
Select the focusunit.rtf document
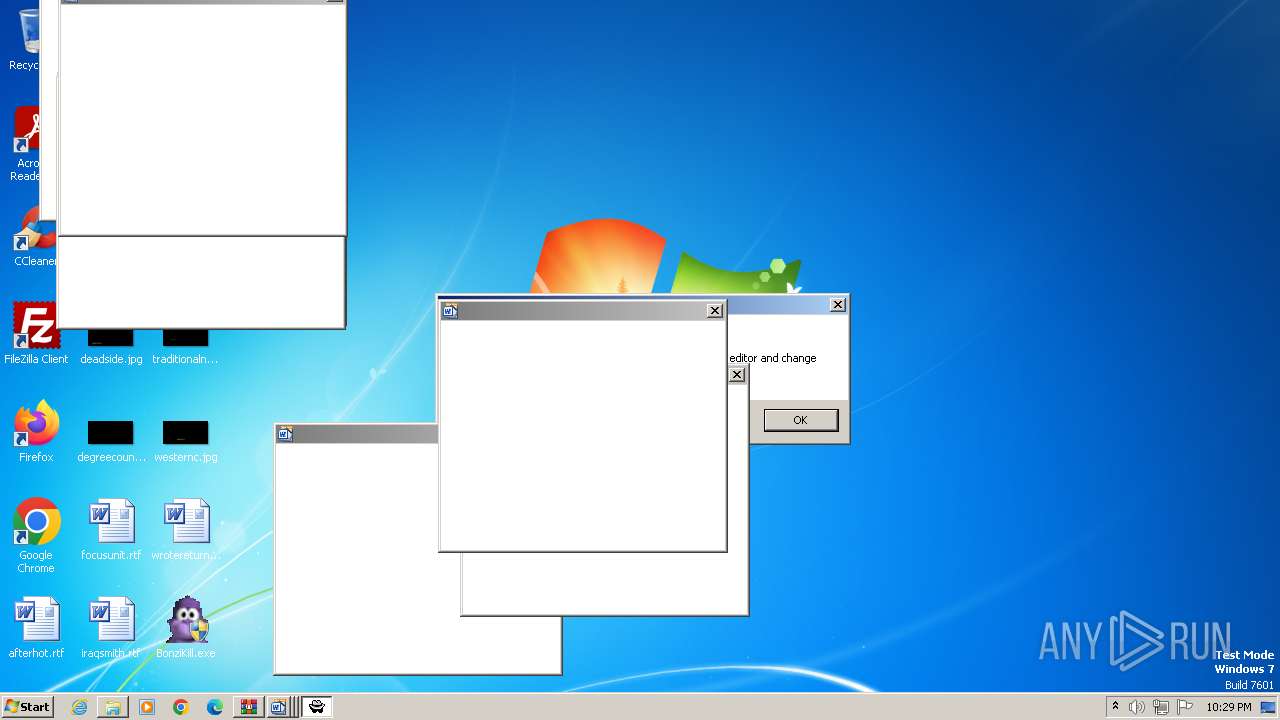(x=111, y=530)
